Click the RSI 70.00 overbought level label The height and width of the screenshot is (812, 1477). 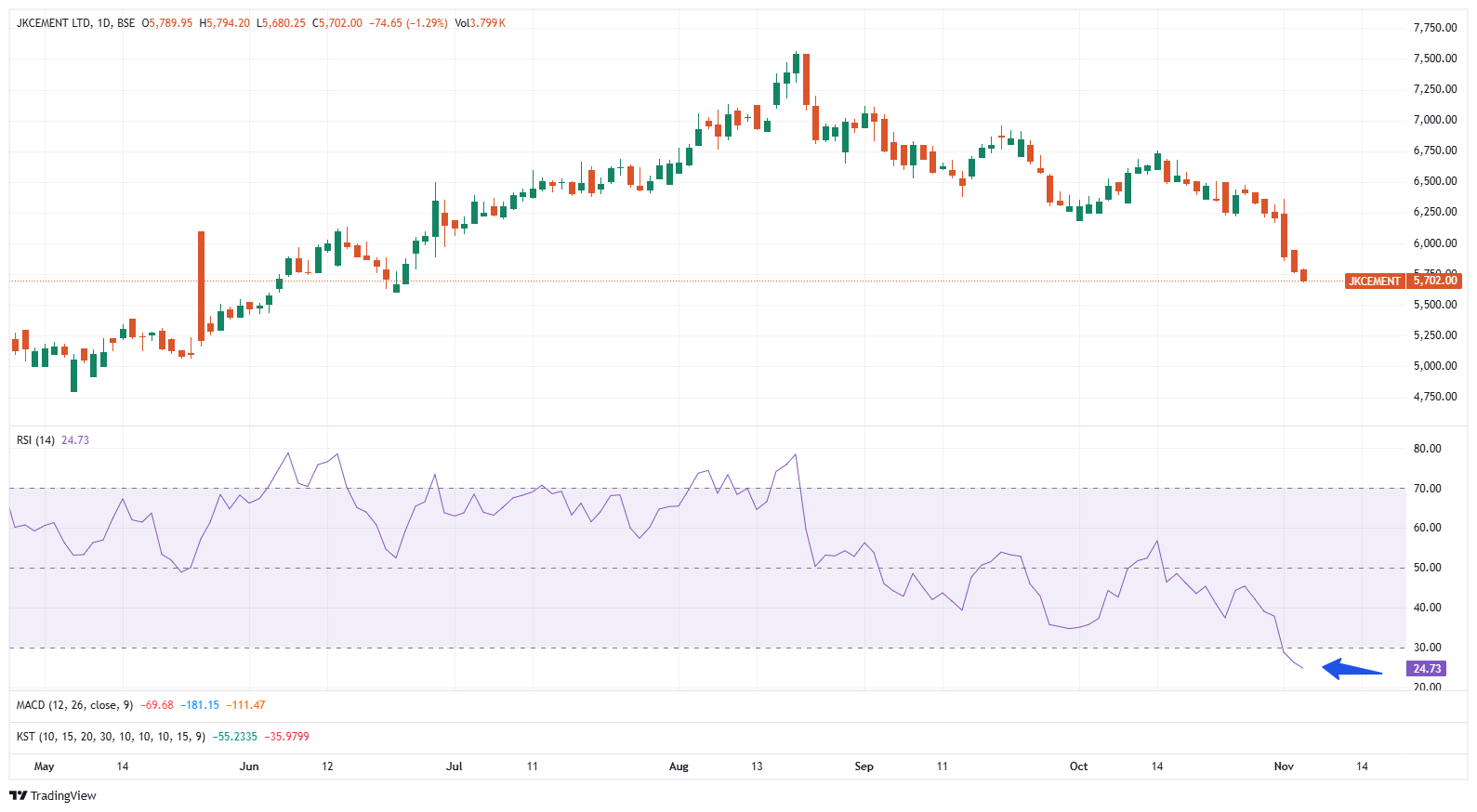1427,489
